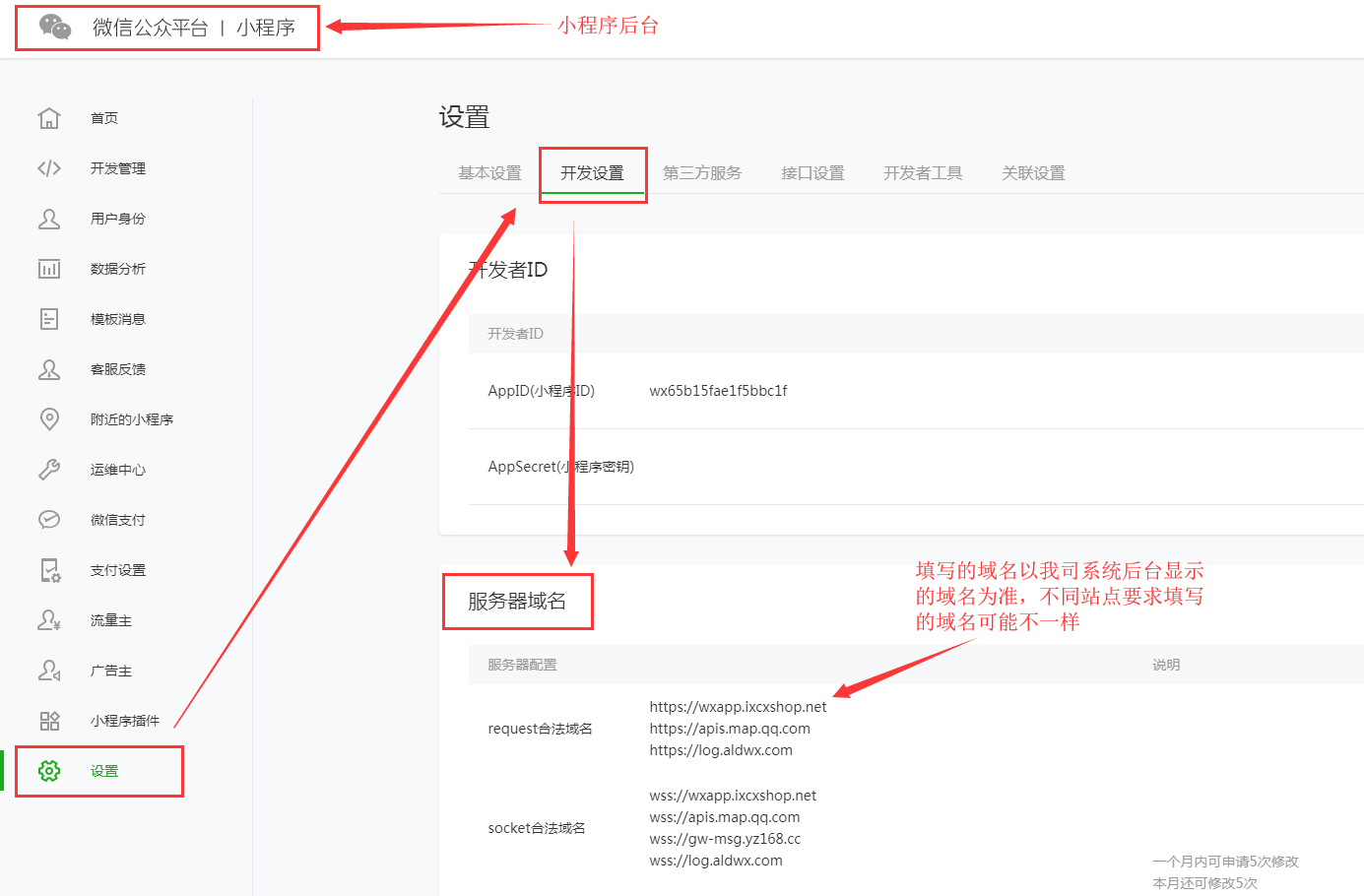This screenshot has height=896, width=1364.
Task: Click wss://apis.map.qq.com domain
Action: (725, 817)
